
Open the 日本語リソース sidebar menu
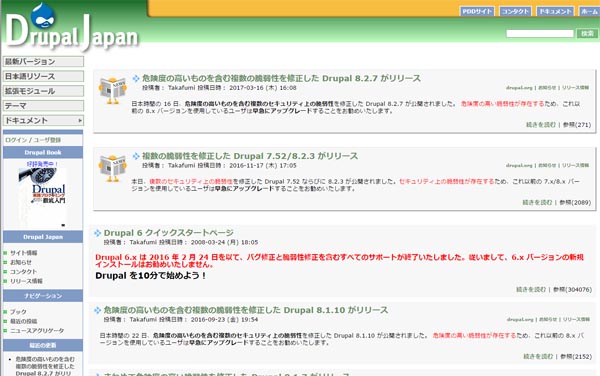tap(43, 76)
